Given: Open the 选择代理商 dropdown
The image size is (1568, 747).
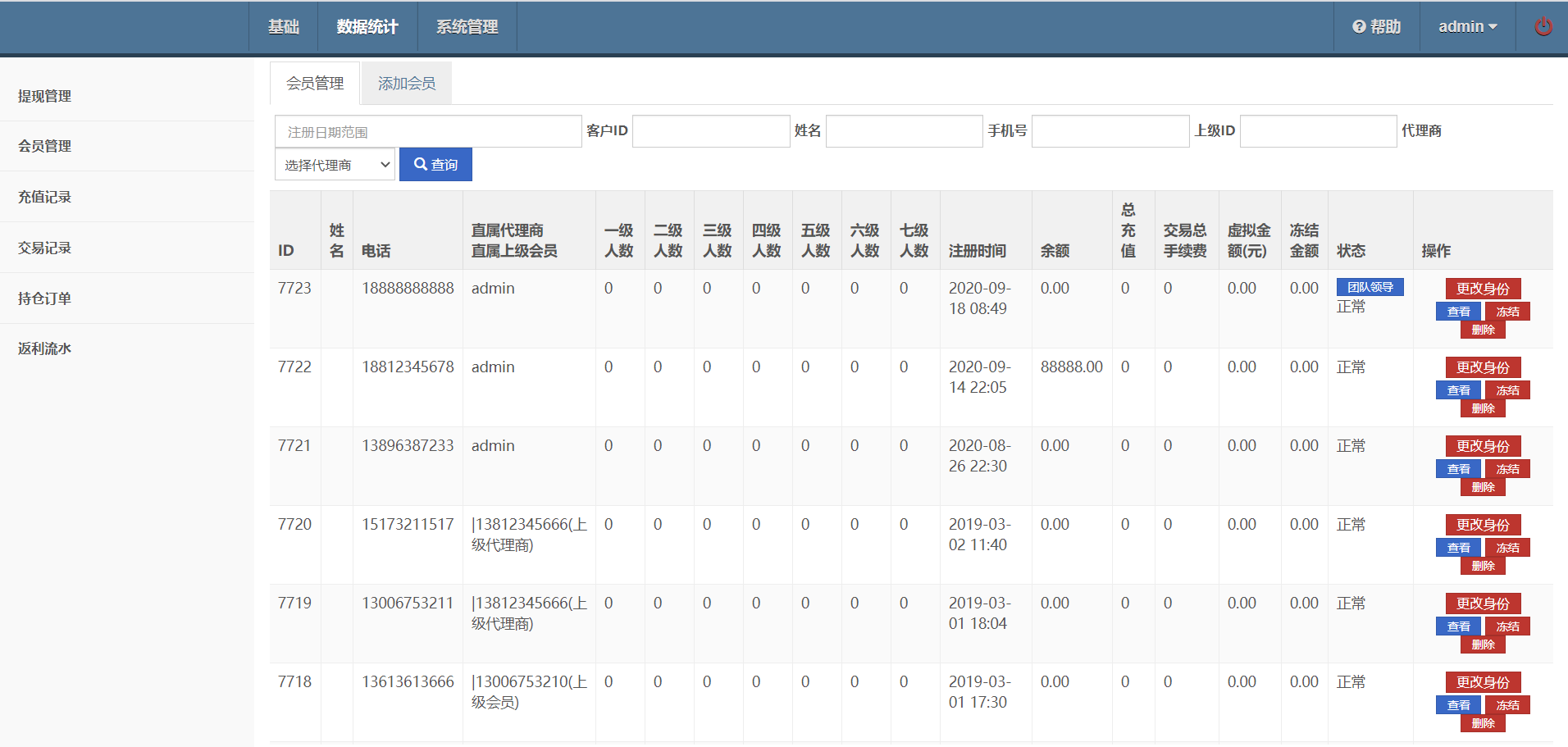Looking at the screenshot, I should 335,165.
